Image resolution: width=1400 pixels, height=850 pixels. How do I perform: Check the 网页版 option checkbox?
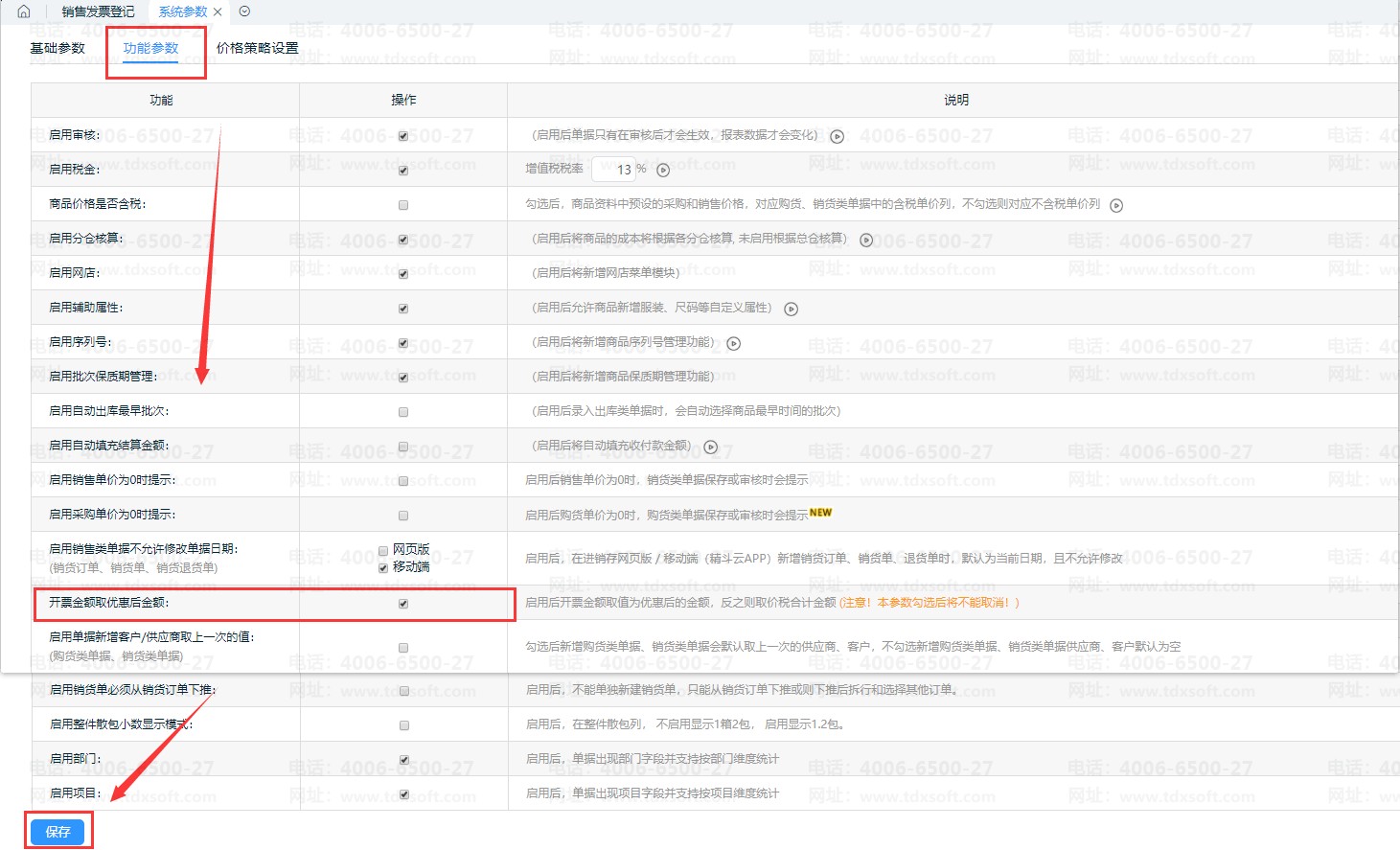click(383, 550)
